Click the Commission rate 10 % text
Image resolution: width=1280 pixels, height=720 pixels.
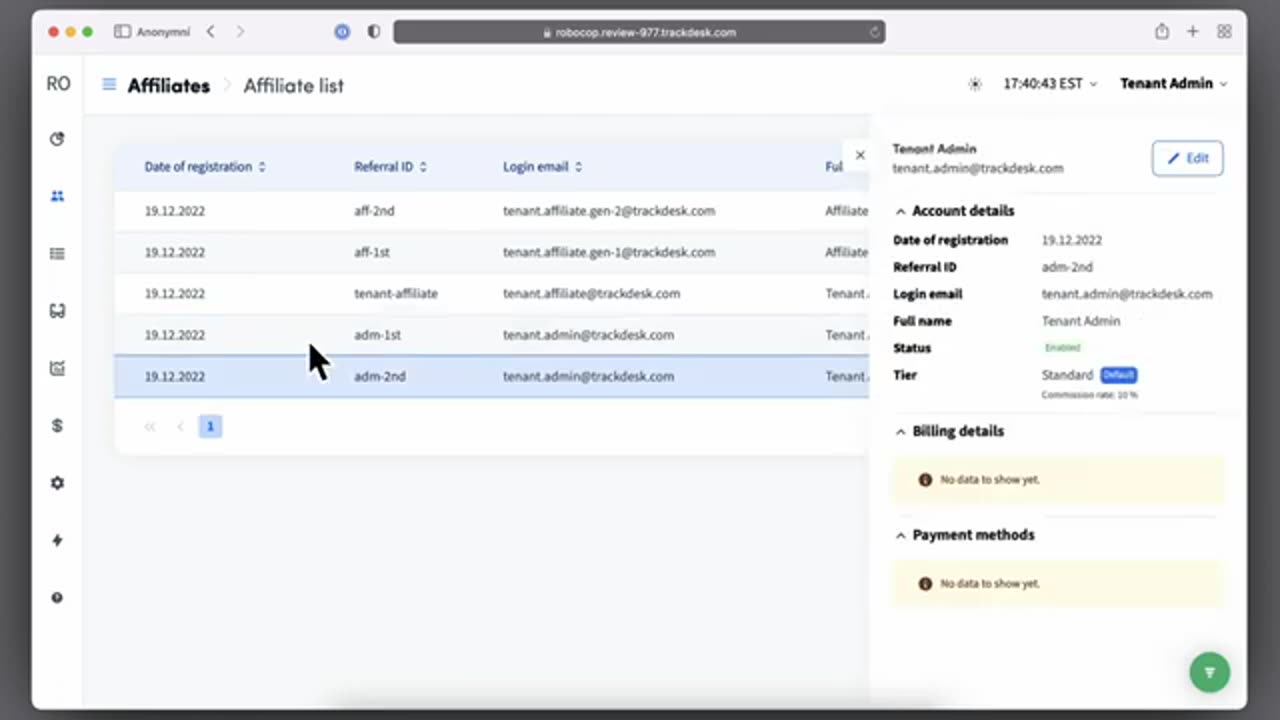(1089, 395)
